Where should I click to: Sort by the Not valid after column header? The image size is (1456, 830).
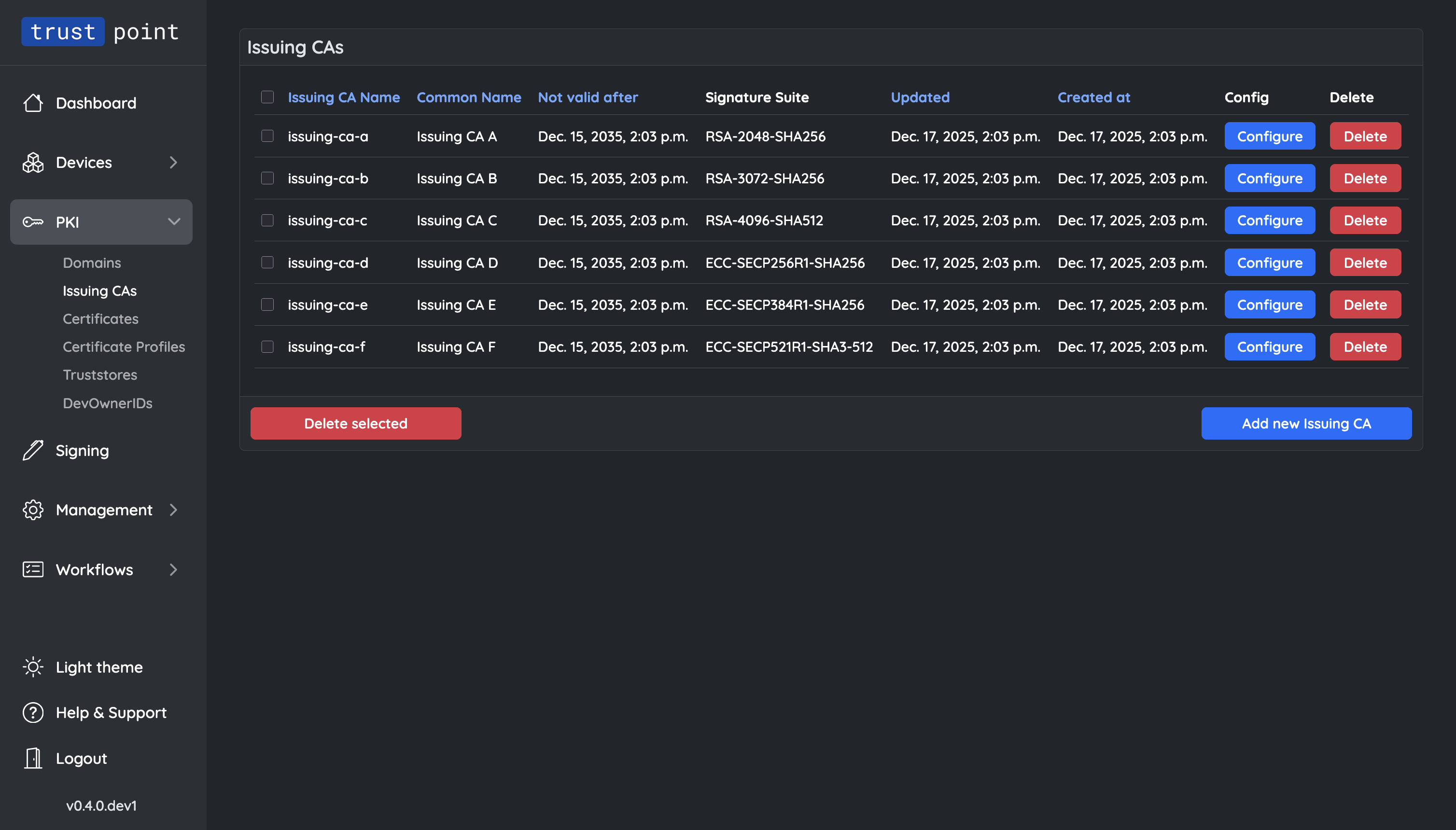[x=588, y=97]
